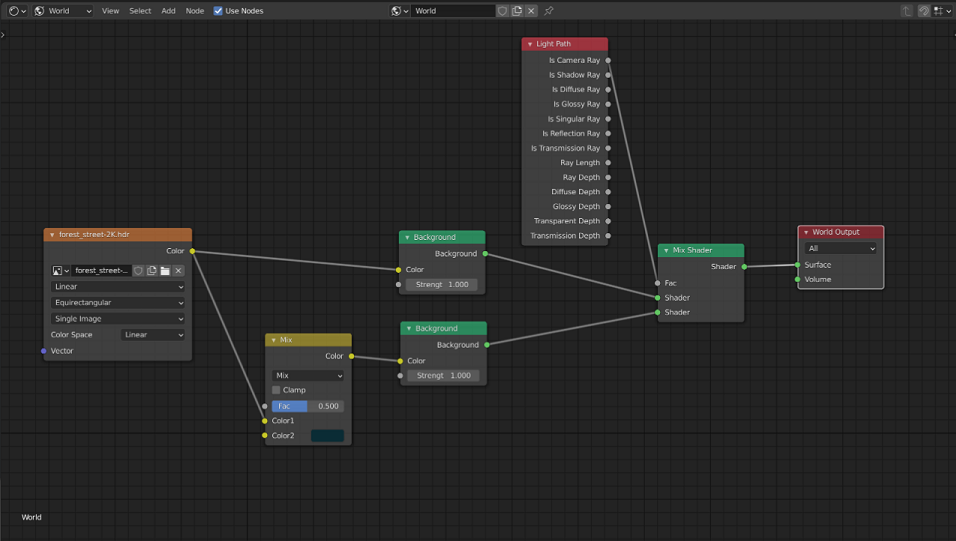The height and width of the screenshot is (541, 956).
Task: Click the Is Glossy Ray output socket
Action: coord(608,104)
